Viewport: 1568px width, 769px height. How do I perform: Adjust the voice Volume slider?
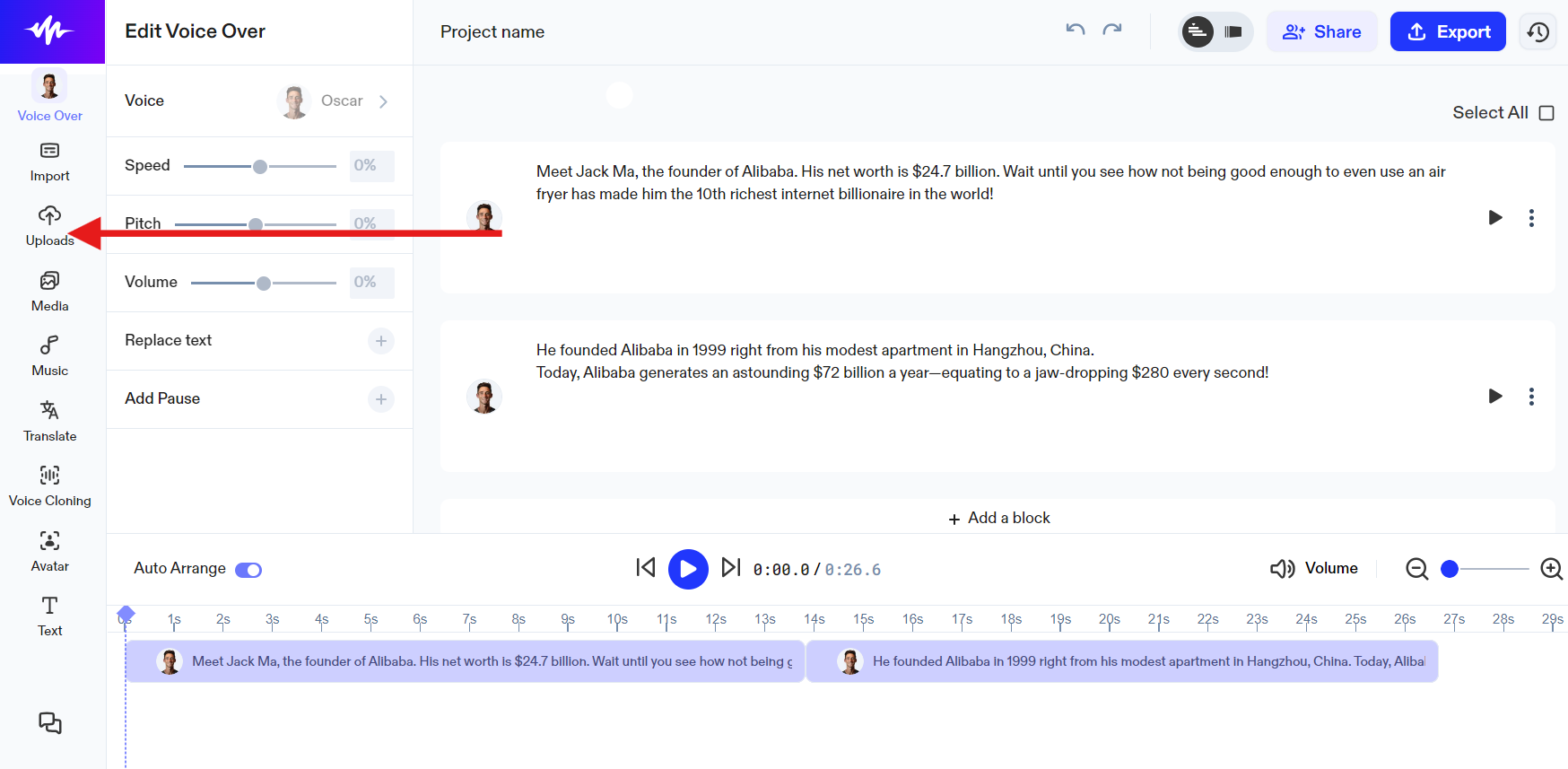[264, 283]
